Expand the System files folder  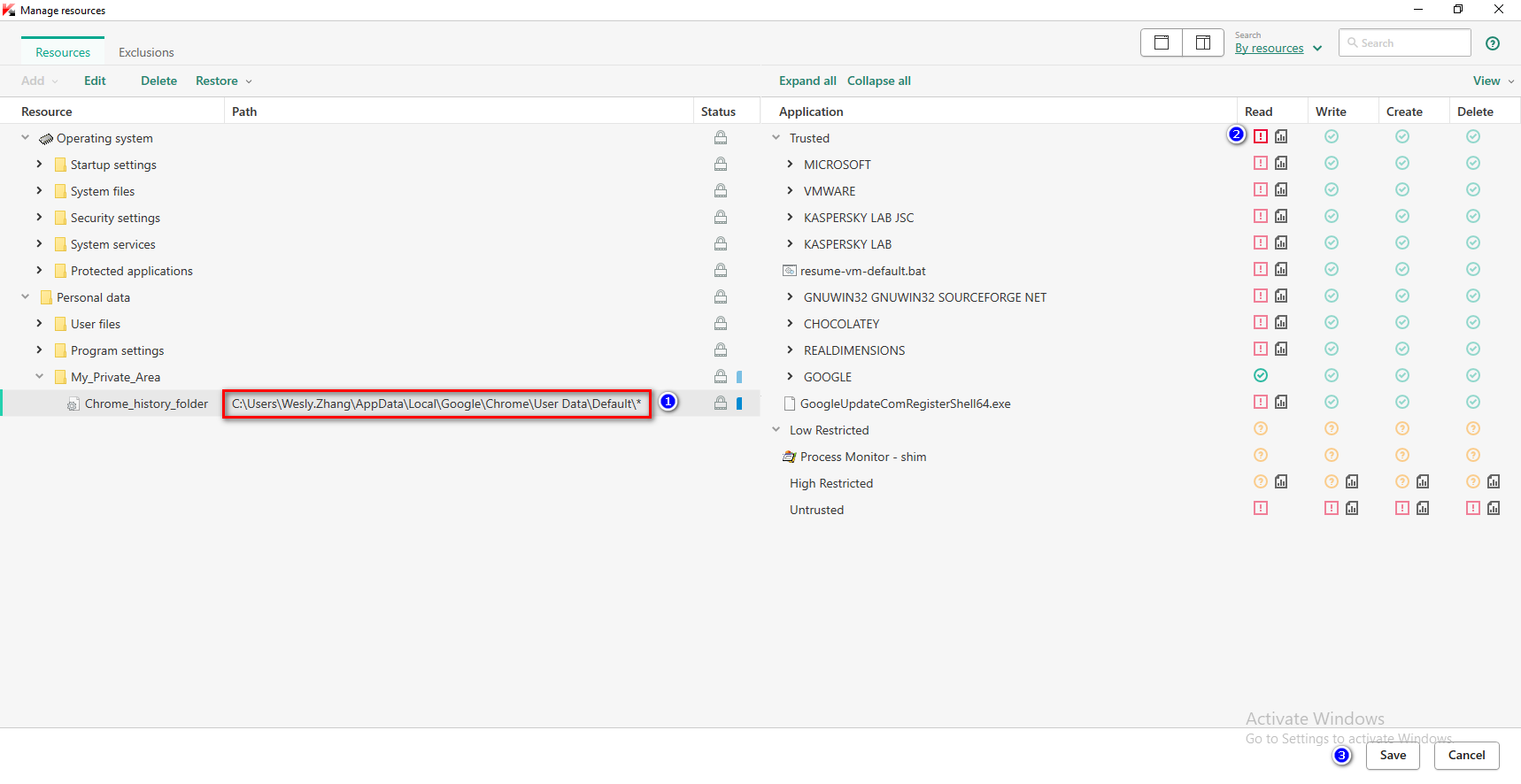click(39, 190)
